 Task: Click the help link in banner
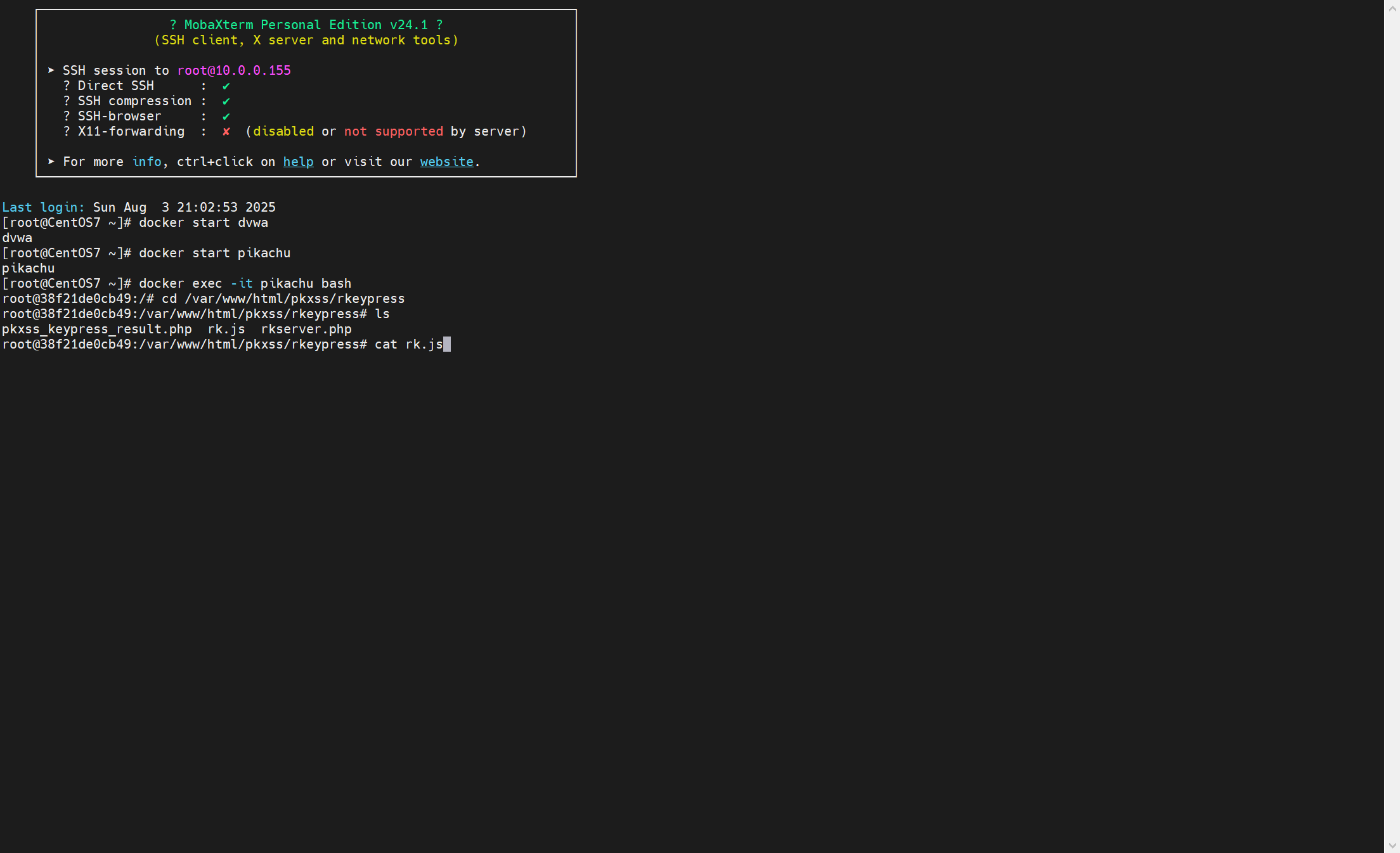tap(298, 162)
